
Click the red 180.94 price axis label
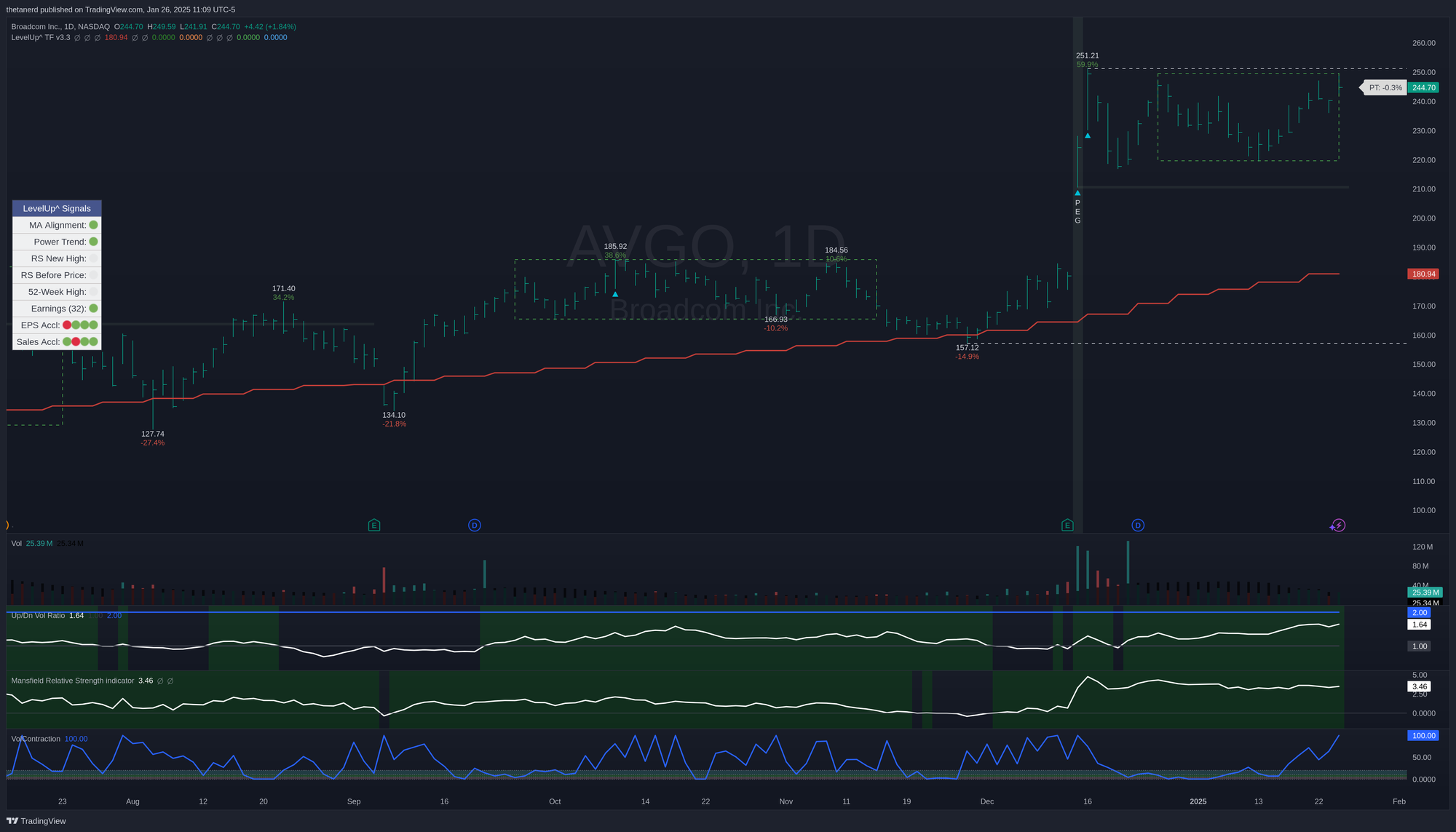click(x=1423, y=274)
